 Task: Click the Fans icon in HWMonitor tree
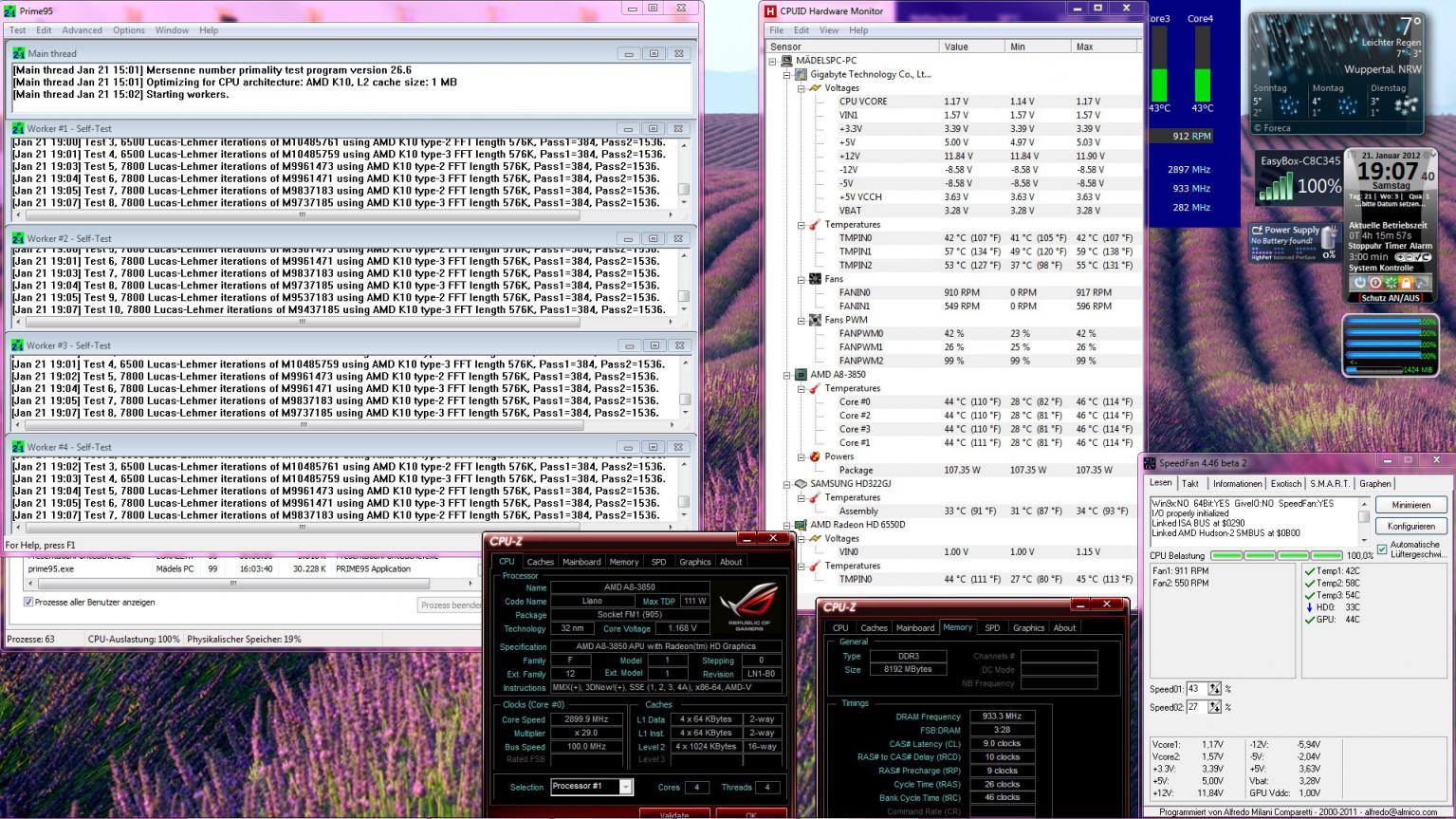[x=815, y=279]
